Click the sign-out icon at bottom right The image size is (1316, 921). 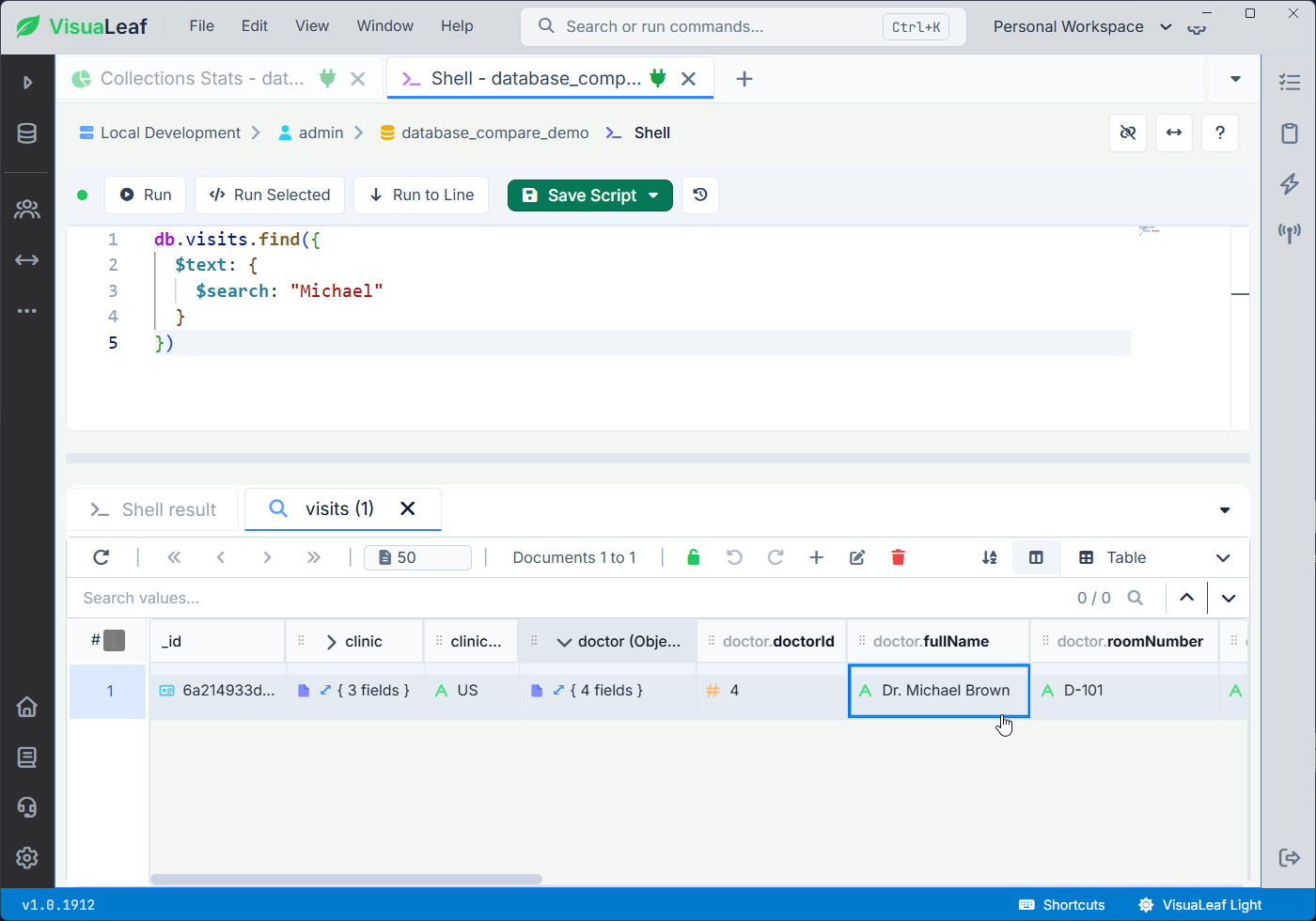coord(1290,857)
